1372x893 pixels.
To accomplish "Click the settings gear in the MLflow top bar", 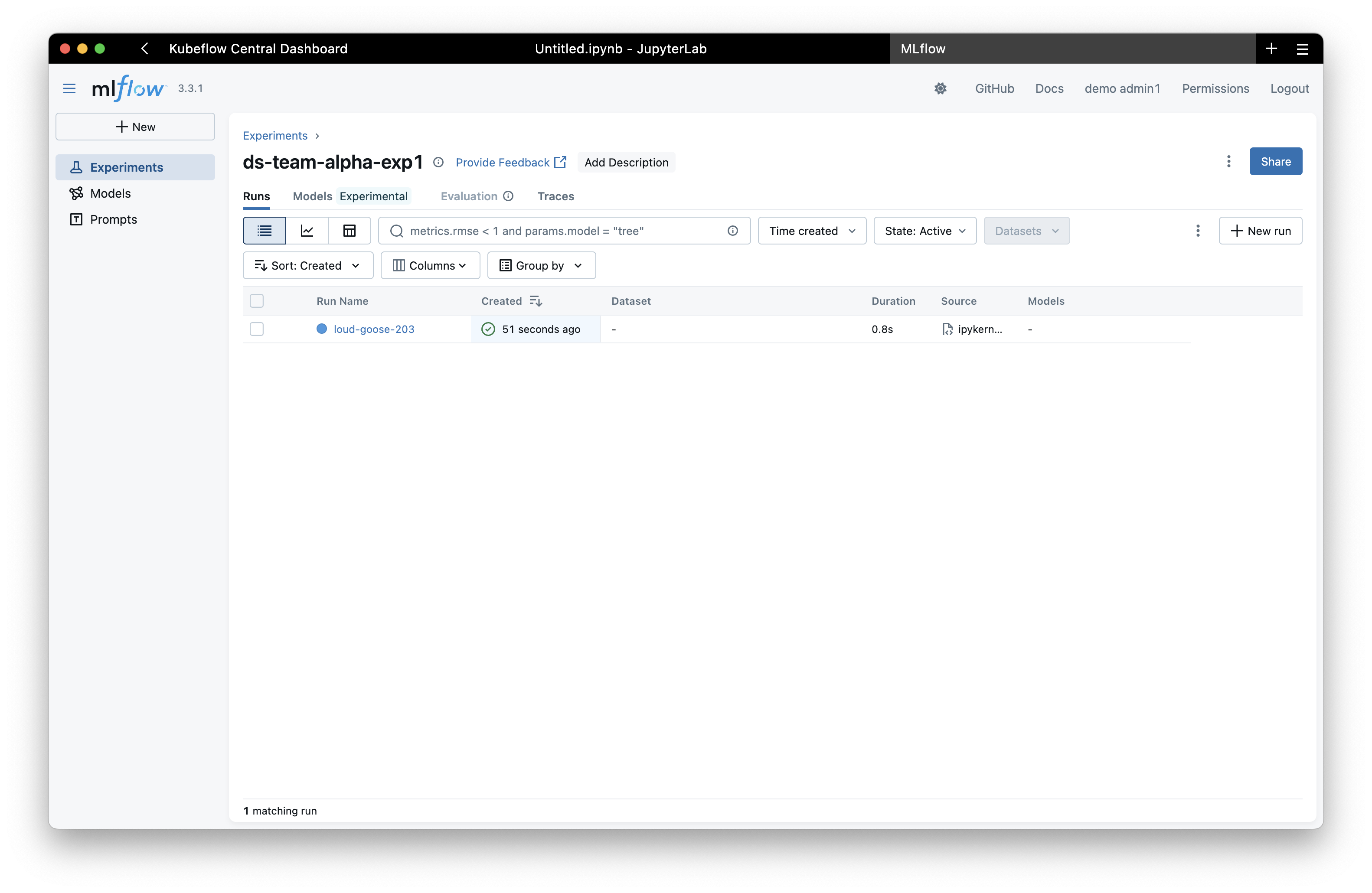I will click(x=941, y=88).
